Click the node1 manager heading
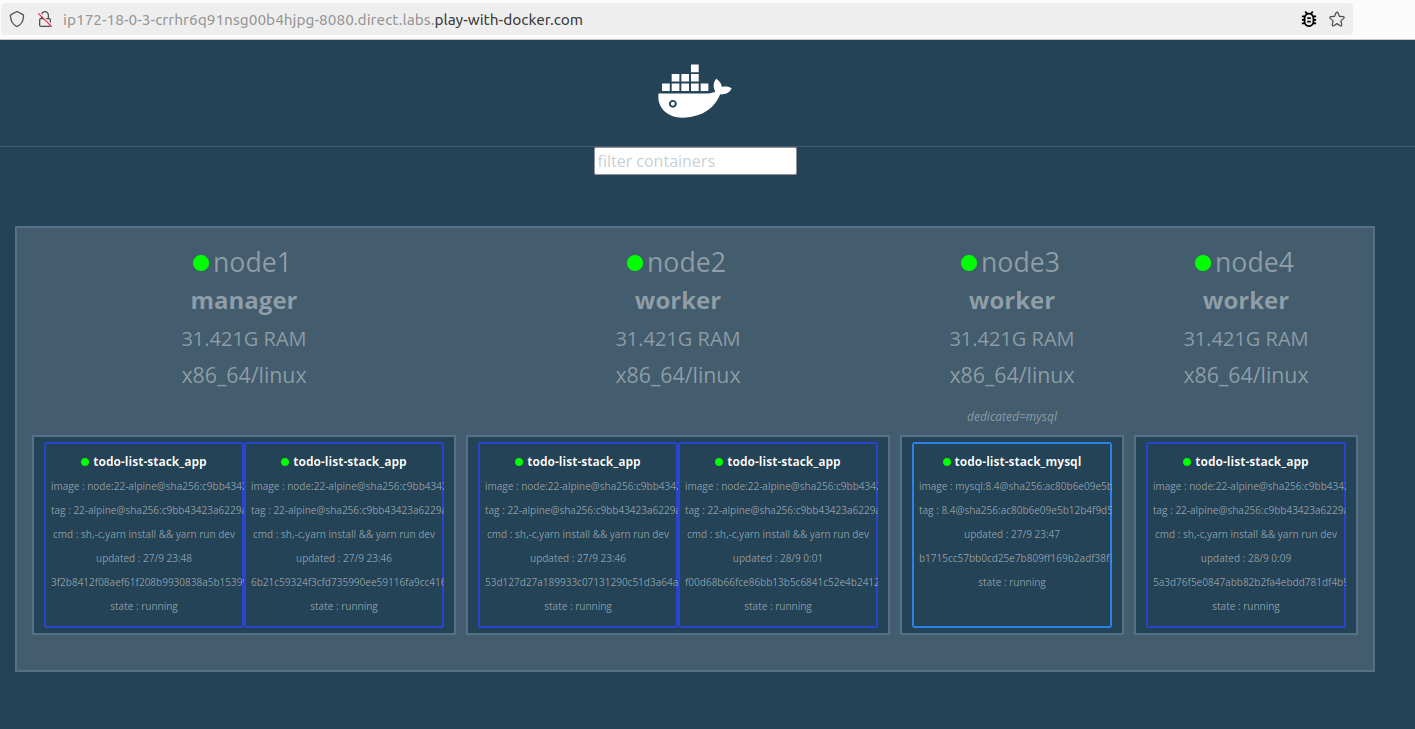1415x729 pixels. (x=244, y=301)
